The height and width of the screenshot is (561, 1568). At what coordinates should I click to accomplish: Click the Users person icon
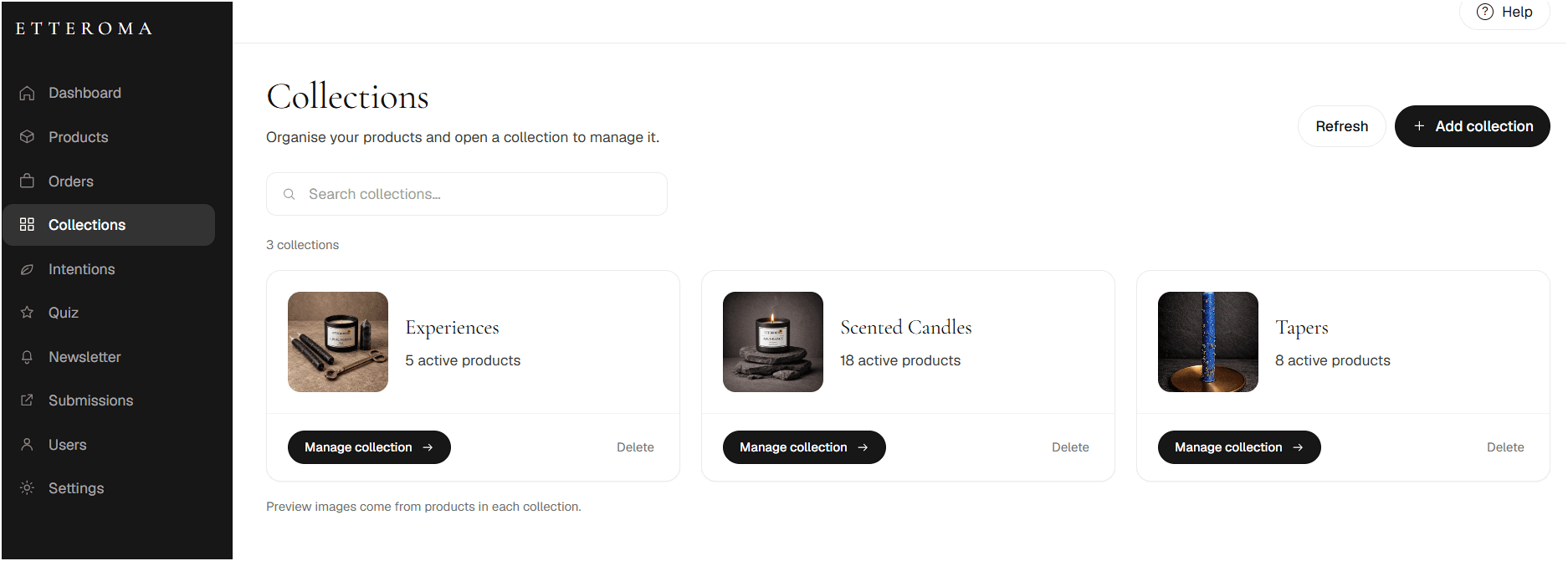pos(27,445)
